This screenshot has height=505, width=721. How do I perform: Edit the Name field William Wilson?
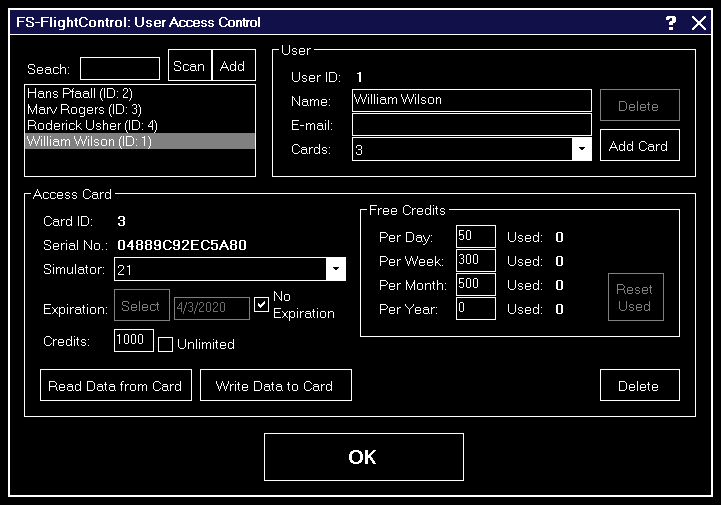tap(472, 100)
